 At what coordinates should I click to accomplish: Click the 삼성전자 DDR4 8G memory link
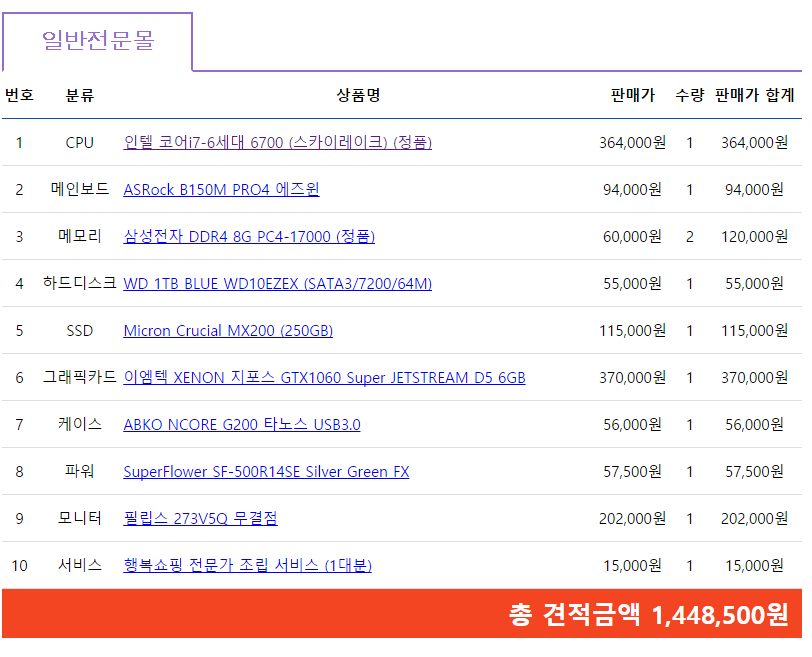click(249, 236)
